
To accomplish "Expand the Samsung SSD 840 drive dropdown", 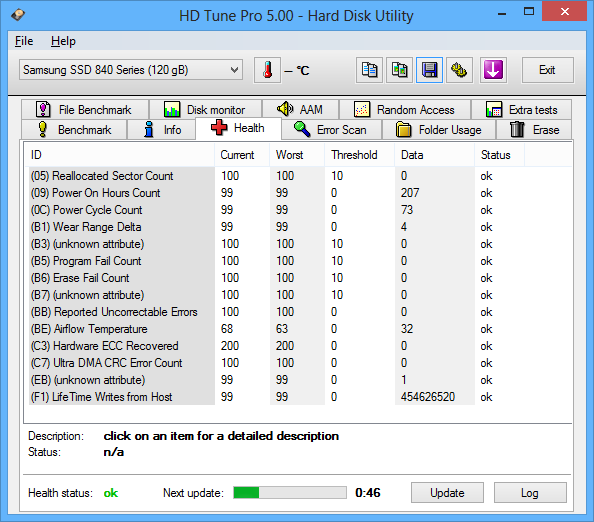I will coord(131,70).
